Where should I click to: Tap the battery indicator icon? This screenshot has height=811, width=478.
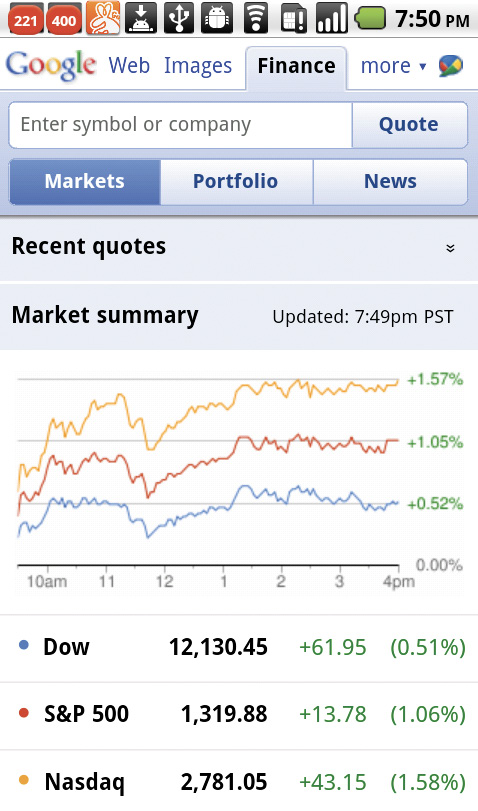click(x=370, y=18)
